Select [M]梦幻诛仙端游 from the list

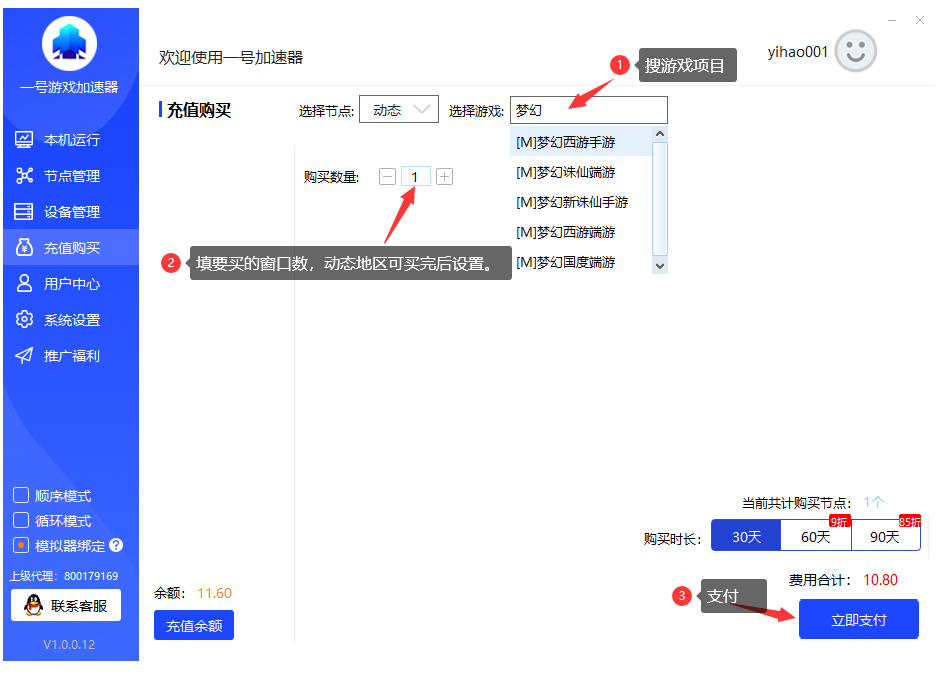pyautogui.click(x=581, y=172)
